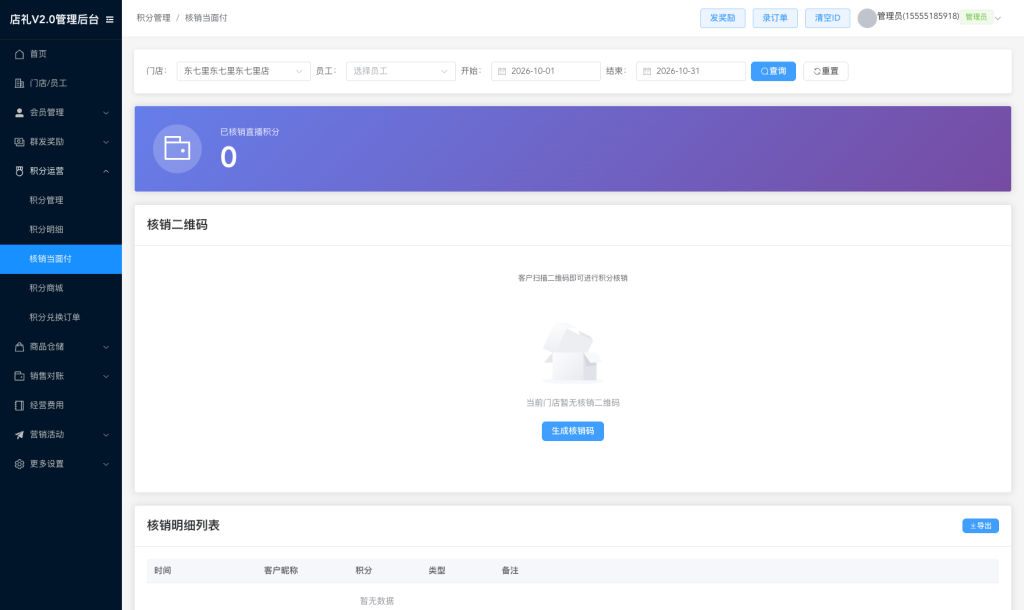Viewport: 1024px width, 610px height.
Task: Click the 开始 date input field
Action: click(x=546, y=71)
